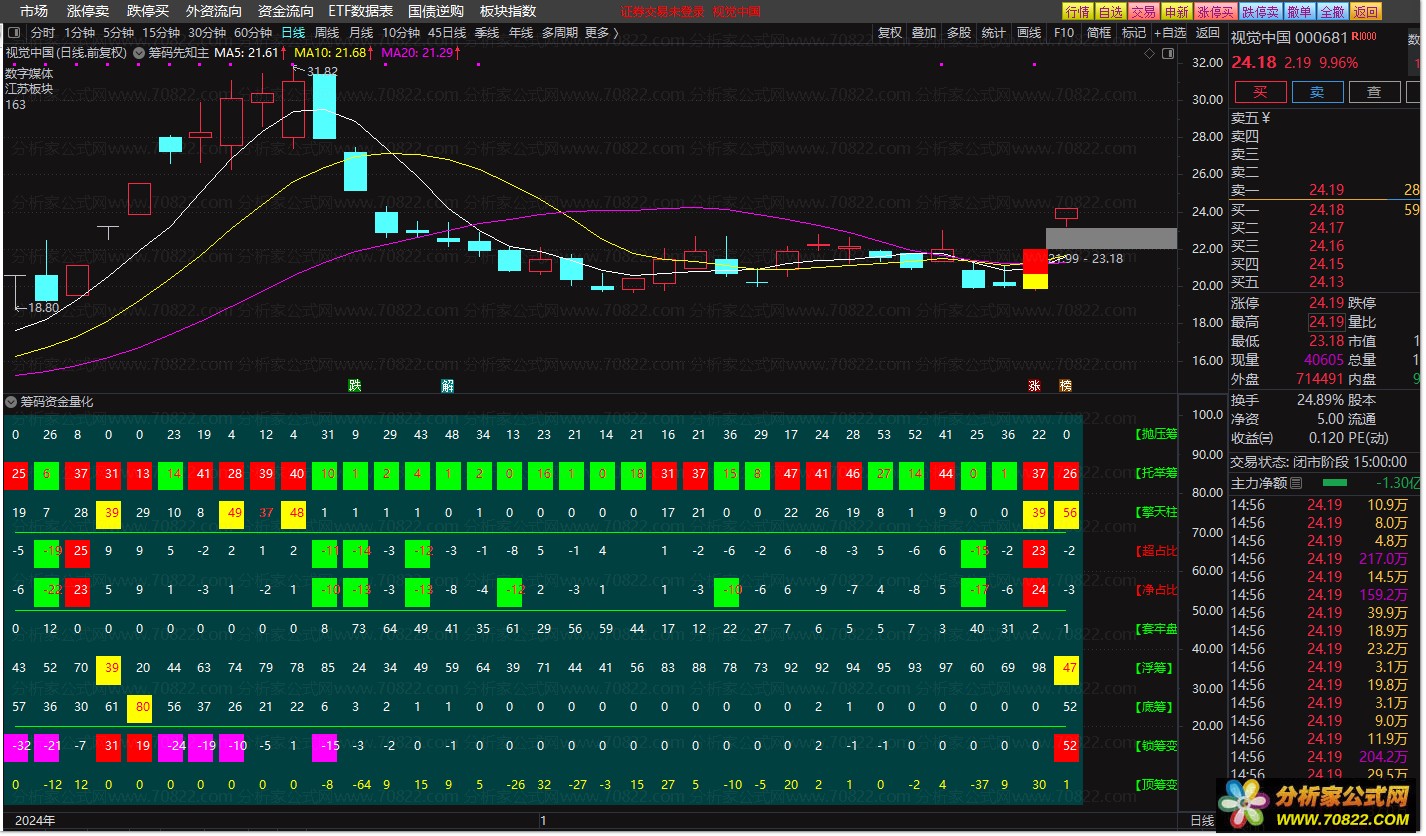Viewport: 1426px width, 836px height.
Task: Open the 更多 periods dropdown
Action: click(601, 33)
